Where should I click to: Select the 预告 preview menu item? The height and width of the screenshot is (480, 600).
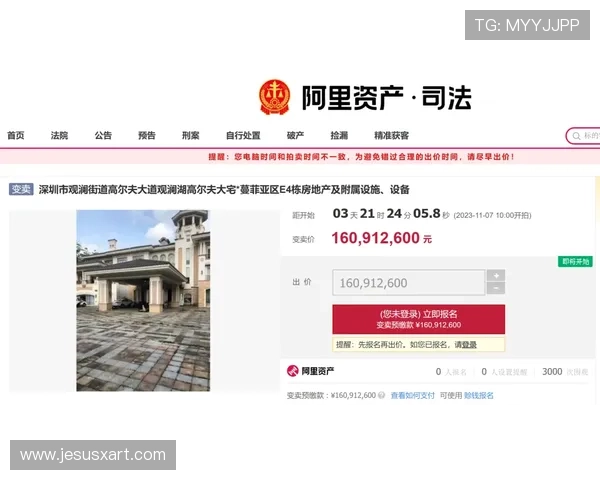[147, 136]
